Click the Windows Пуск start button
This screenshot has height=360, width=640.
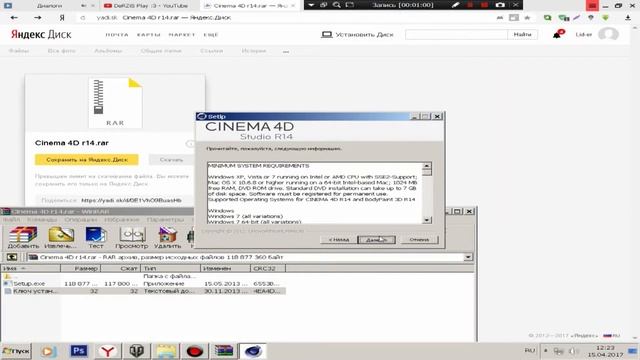(x=16, y=351)
